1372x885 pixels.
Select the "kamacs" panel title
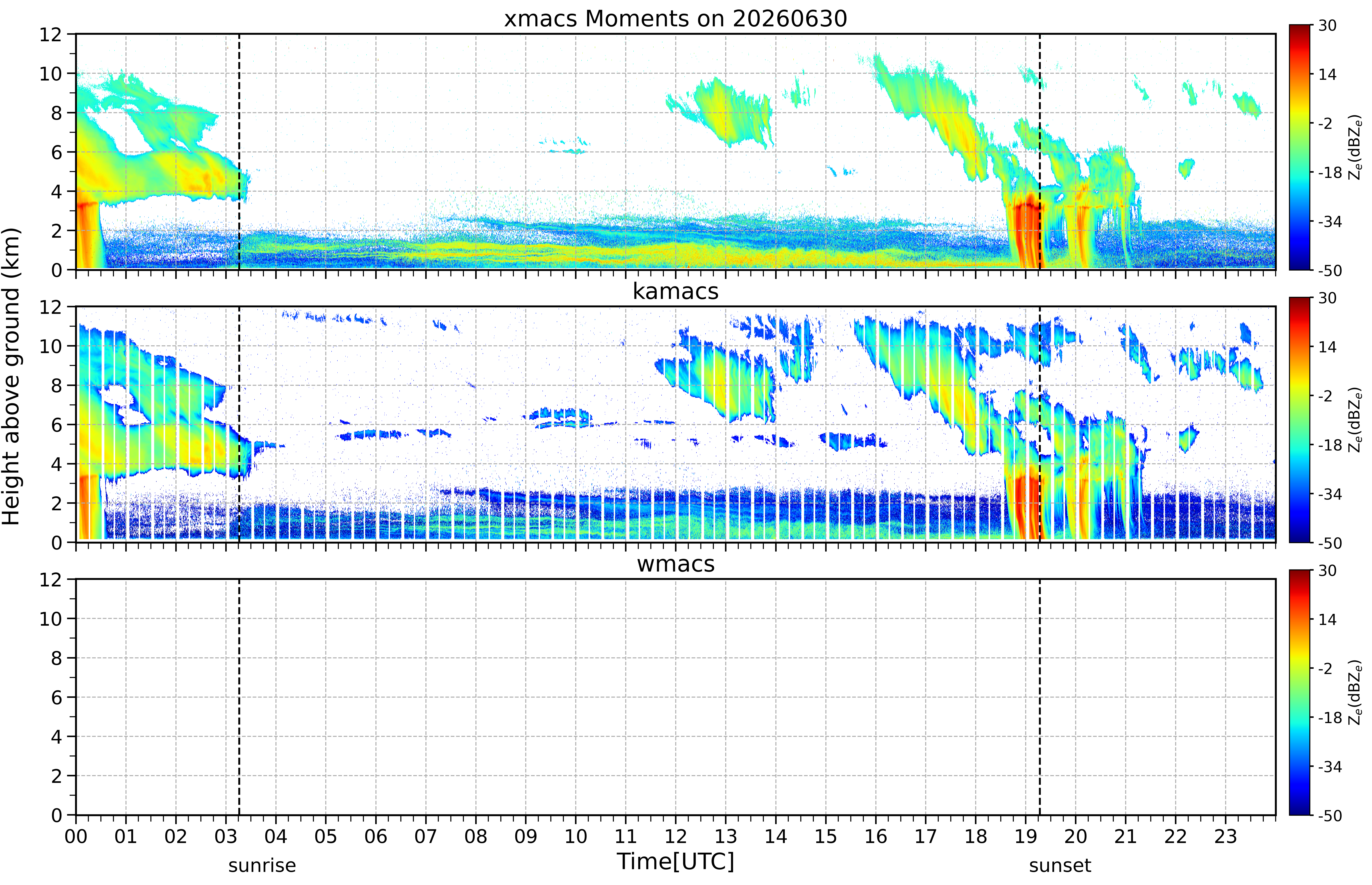pos(675,291)
